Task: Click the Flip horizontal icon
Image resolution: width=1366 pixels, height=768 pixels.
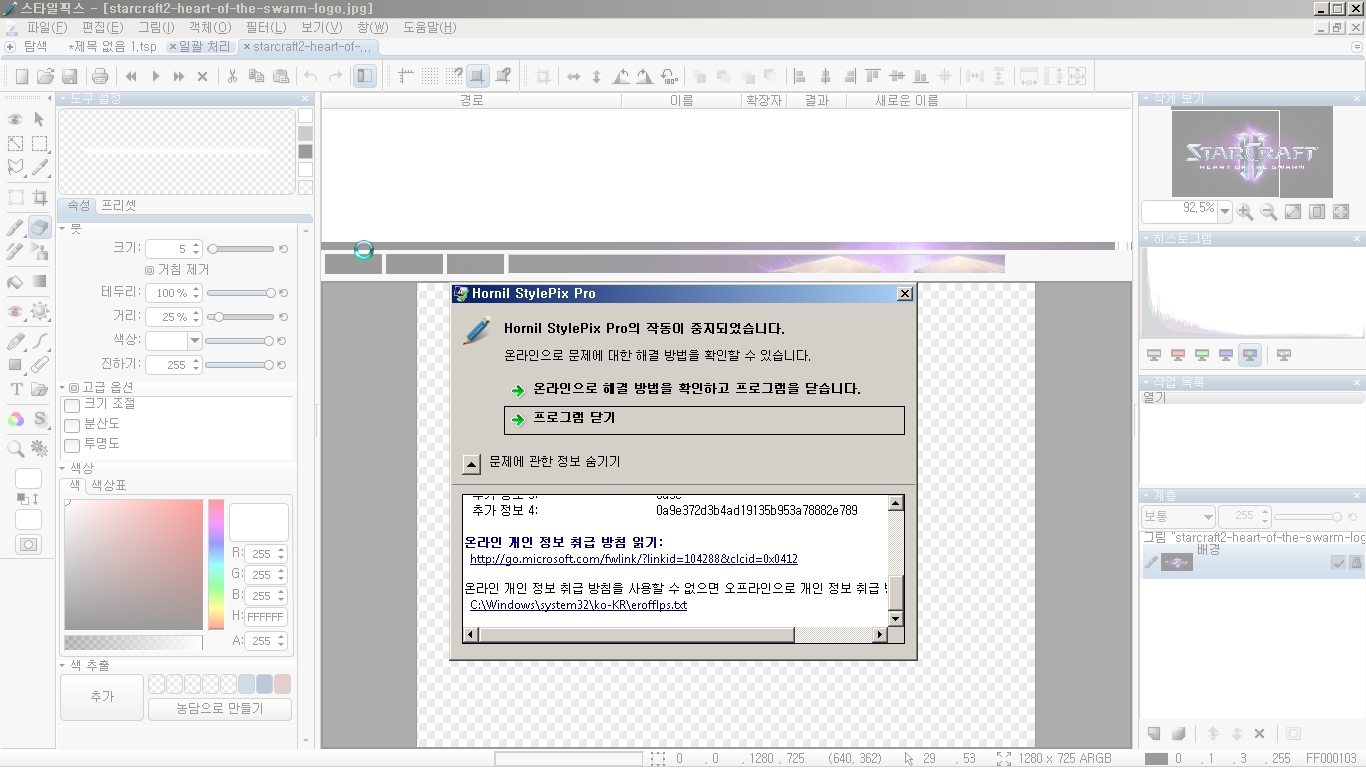Action: tap(573, 76)
